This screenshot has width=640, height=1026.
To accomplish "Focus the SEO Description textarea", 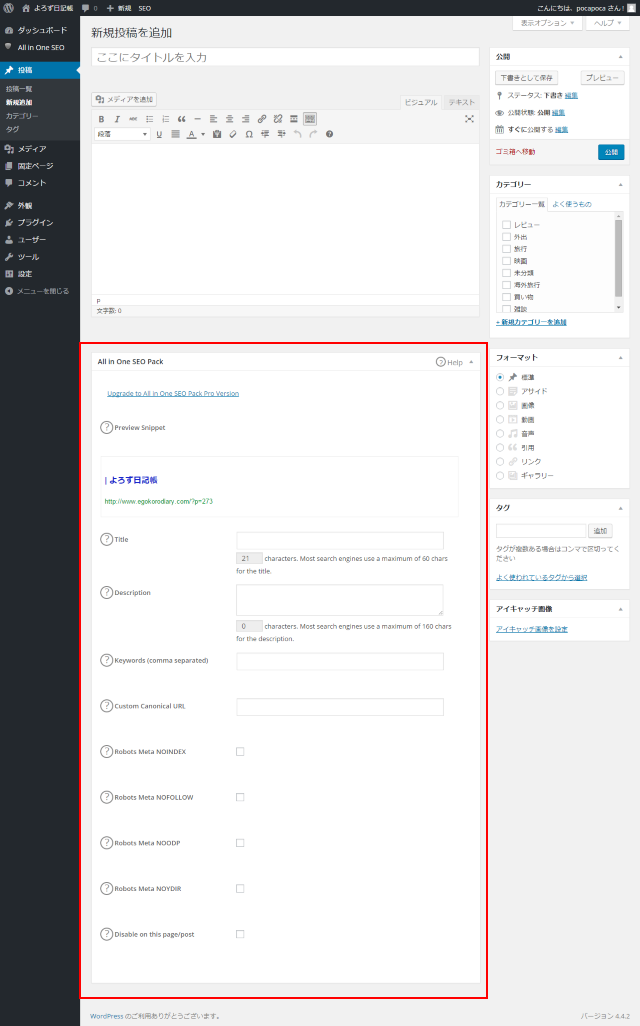I will pyautogui.click(x=340, y=600).
